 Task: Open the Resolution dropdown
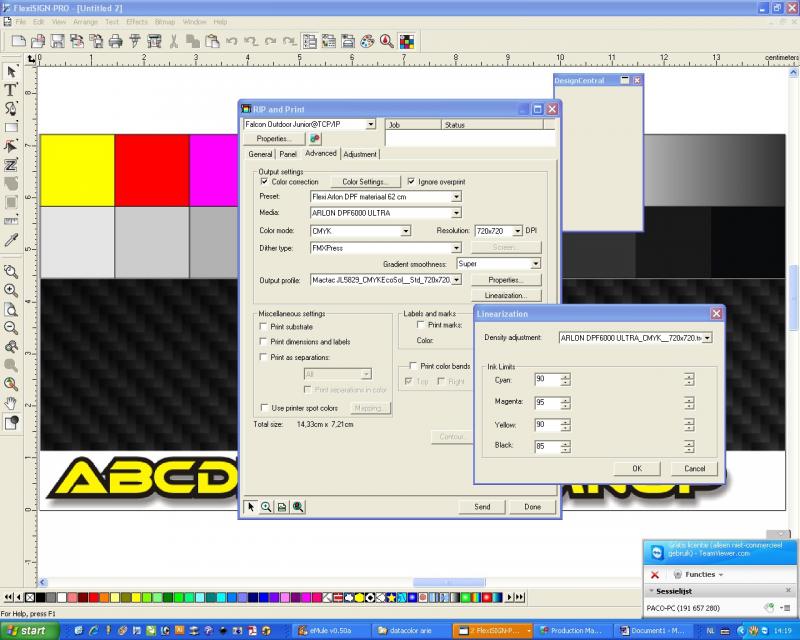coord(517,231)
